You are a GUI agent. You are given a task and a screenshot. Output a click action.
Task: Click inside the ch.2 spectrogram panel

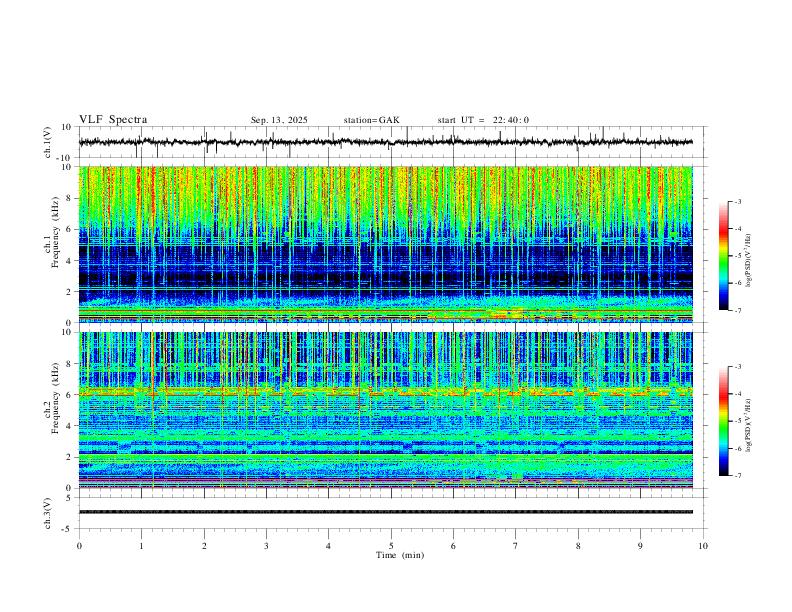tap(385, 410)
